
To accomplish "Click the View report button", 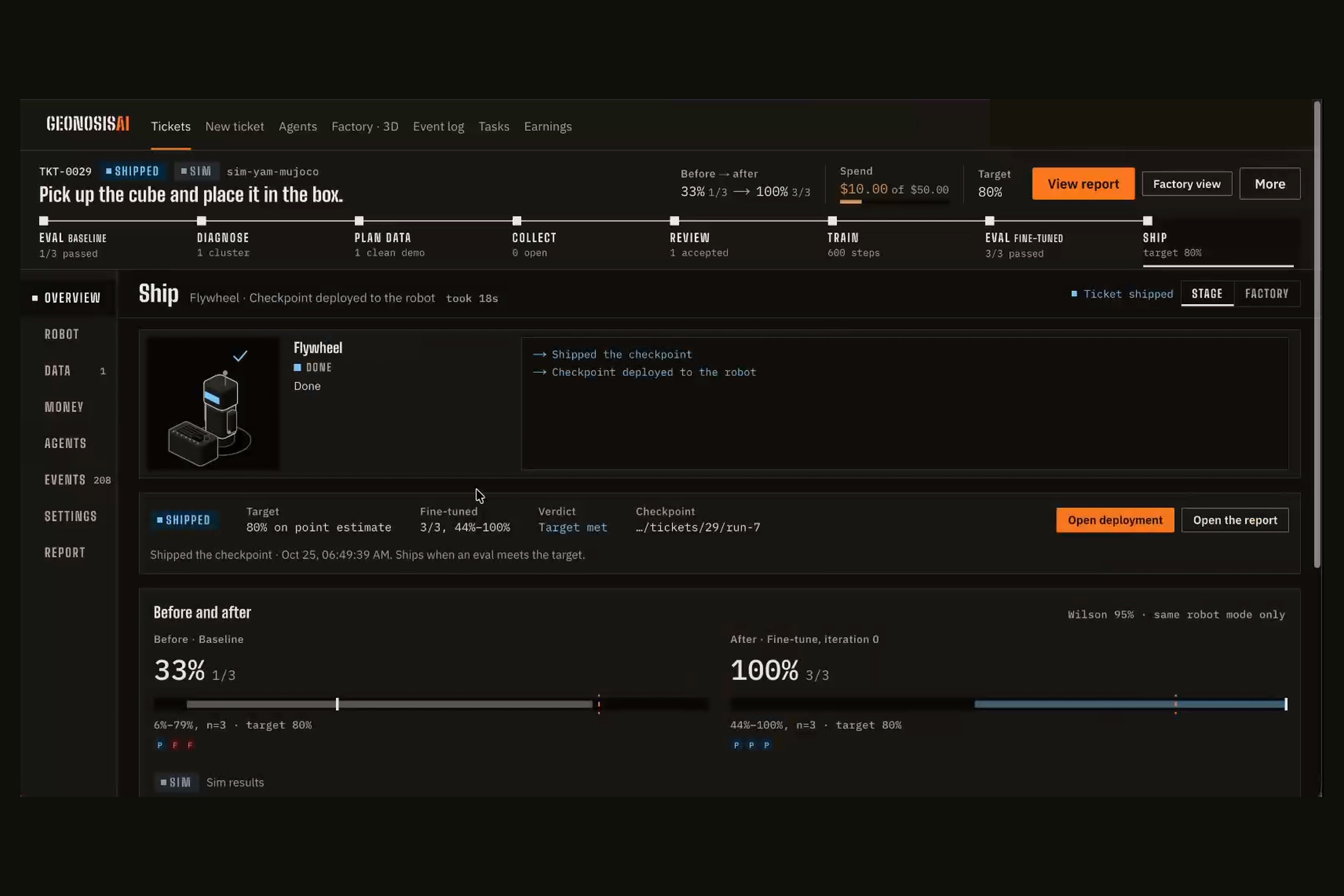I will coord(1083,183).
